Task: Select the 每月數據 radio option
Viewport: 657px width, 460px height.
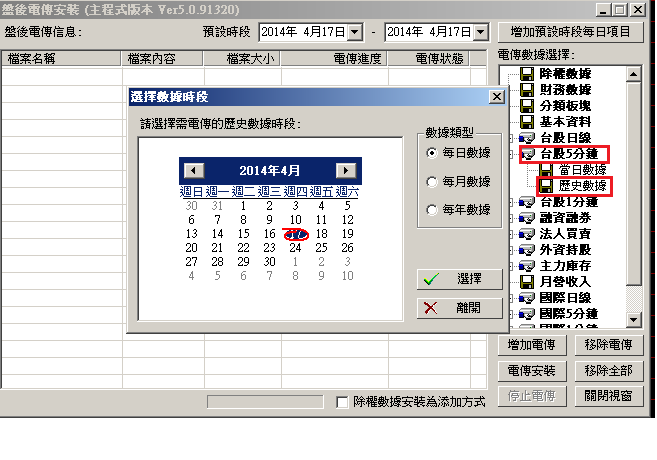Action: 432,181
